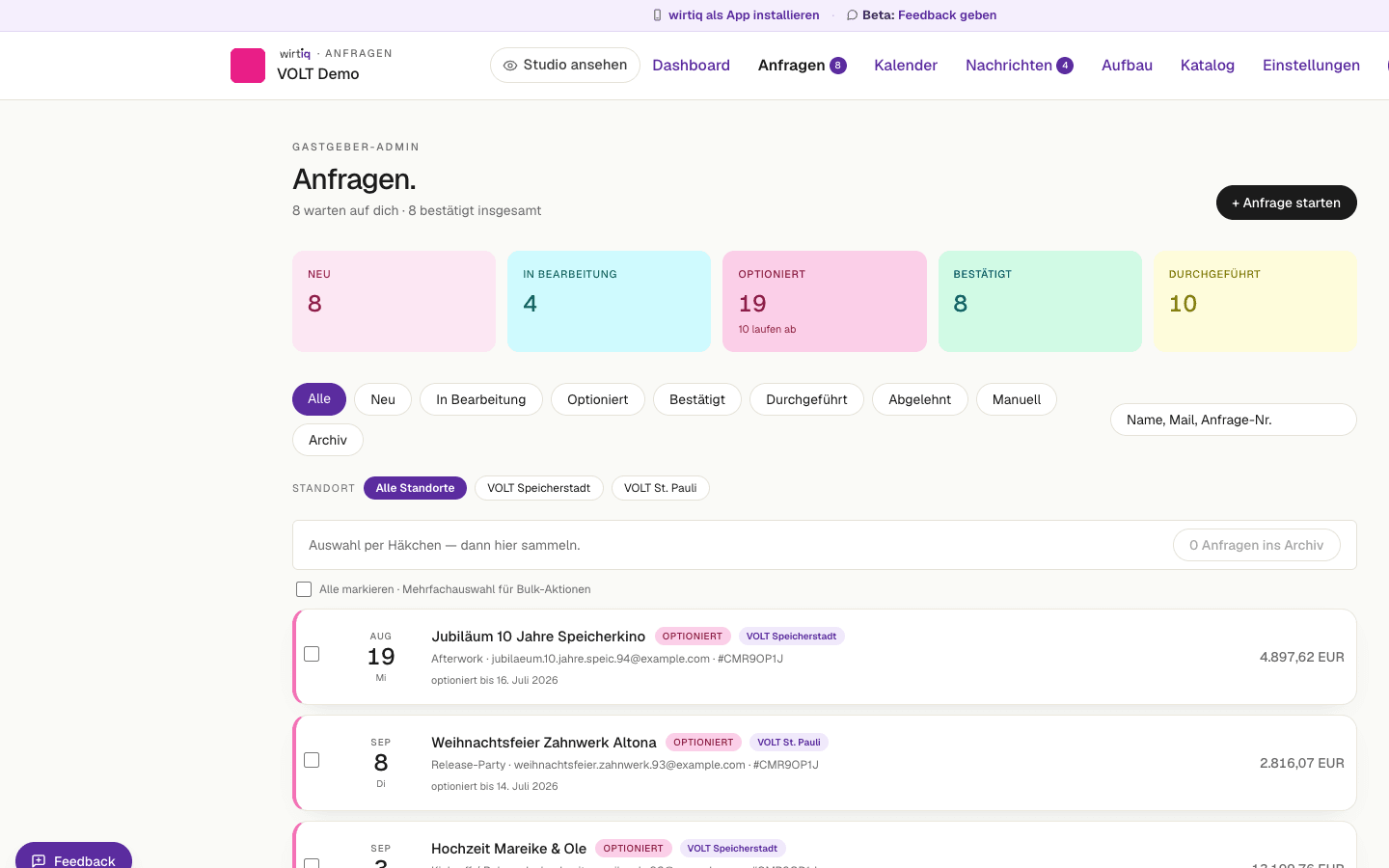This screenshot has width=1389, height=868.
Task: Click VOLT Speicherstadt tag on Jubiläum row
Action: 792,637
